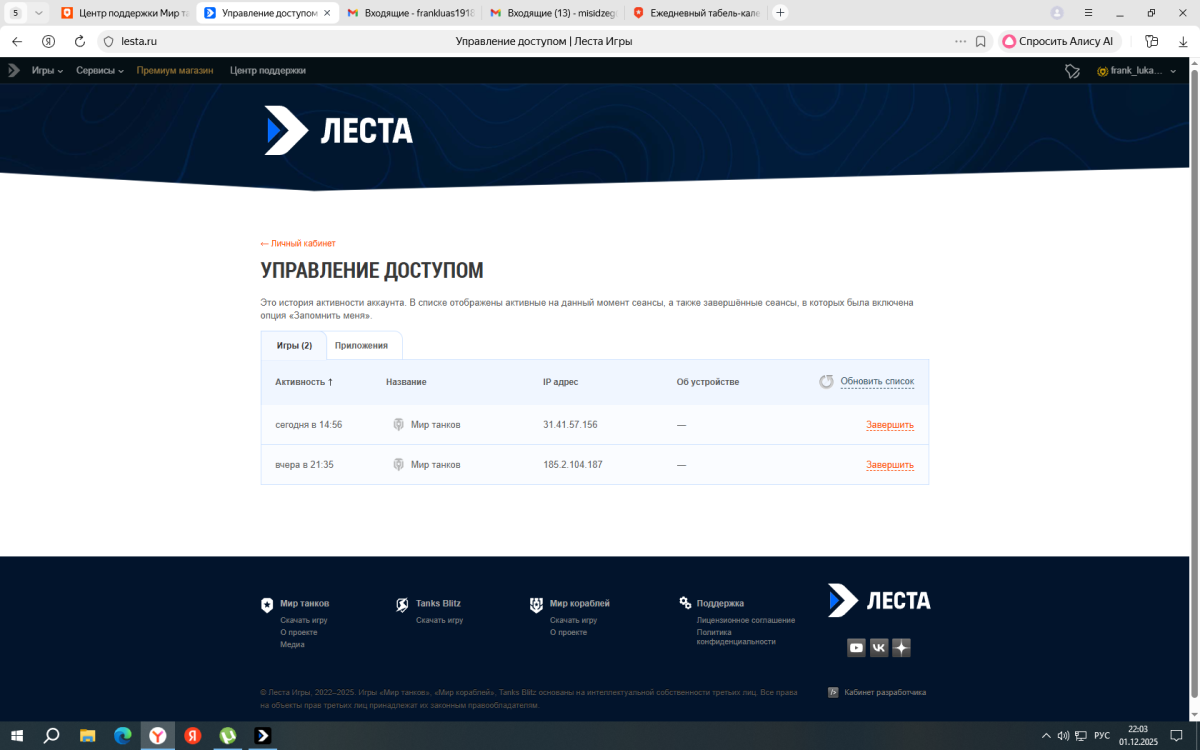Open Политика конфиденциальности footer link
Viewport: 1200px width, 750px height.
(736, 637)
